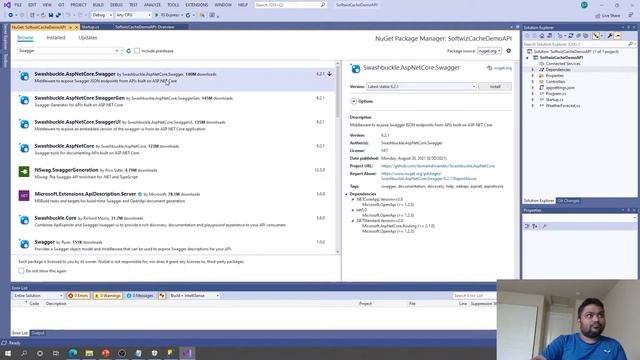Click refresh icon next to Swagger search
This screenshot has width=640, height=360.
click(x=129, y=51)
